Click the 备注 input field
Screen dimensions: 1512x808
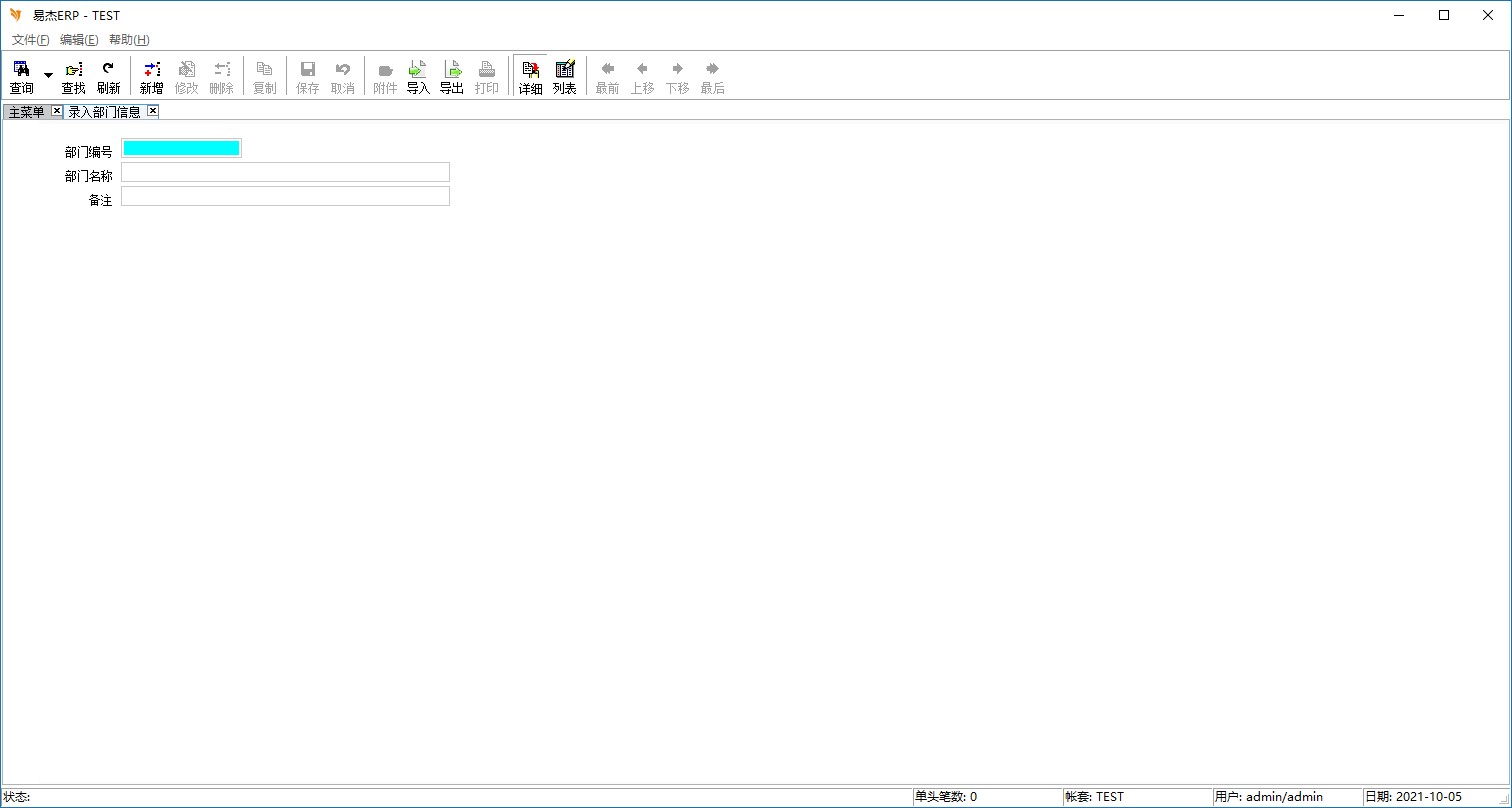click(285, 197)
